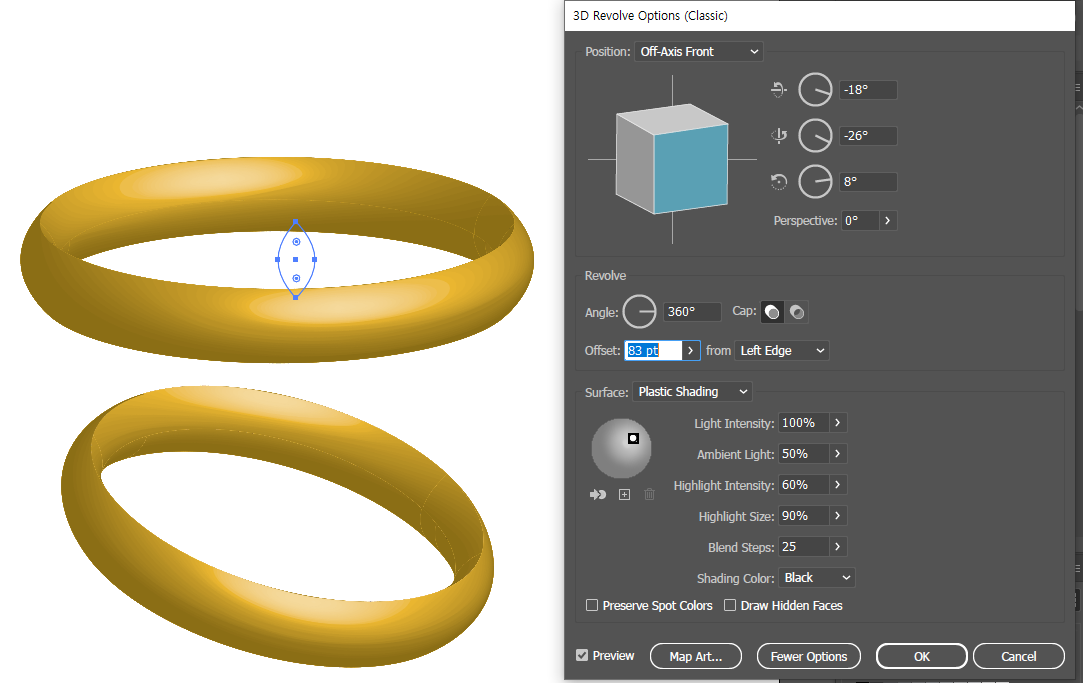Image resolution: width=1083 pixels, height=683 pixels.
Task: Click the Offset 83 pt field
Action: [653, 351]
